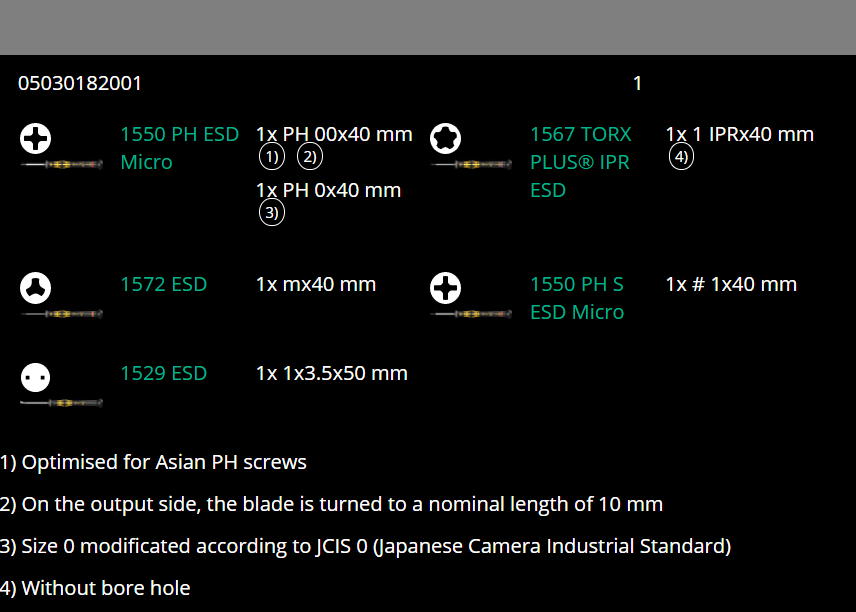
Task: Select the two-hole profile icon for 1529 ESD
Action: click(x=36, y=378)
